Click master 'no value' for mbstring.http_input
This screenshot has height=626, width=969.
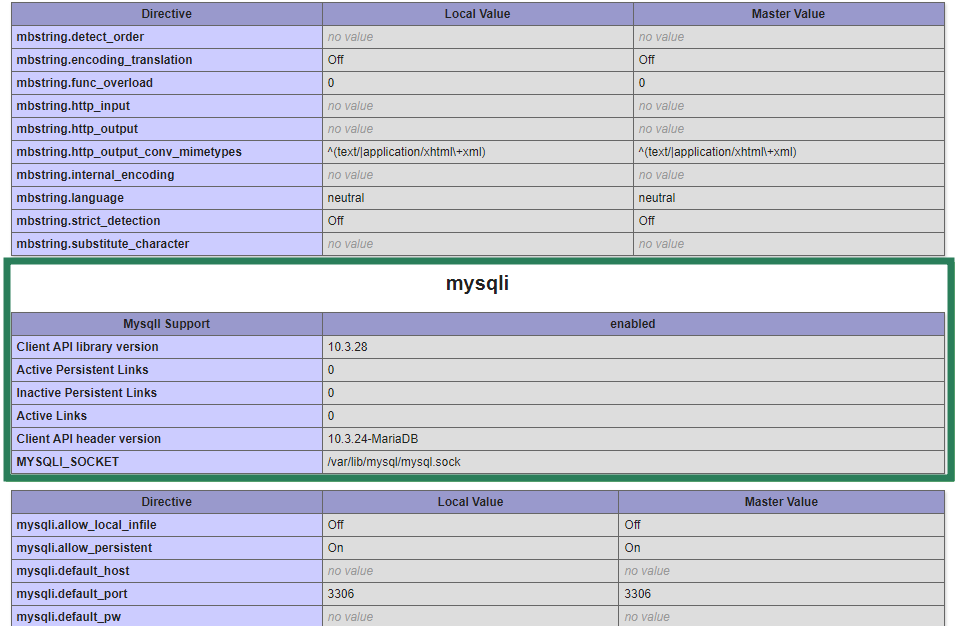[661, 106]
